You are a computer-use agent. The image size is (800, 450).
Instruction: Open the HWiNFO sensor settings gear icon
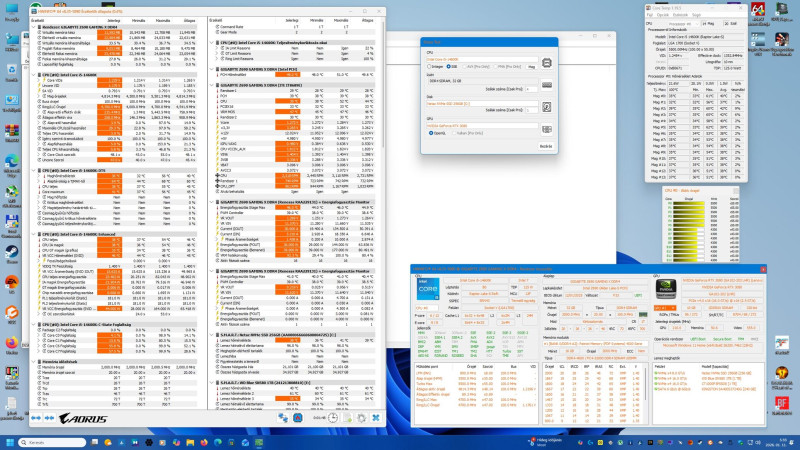point(362,418)
